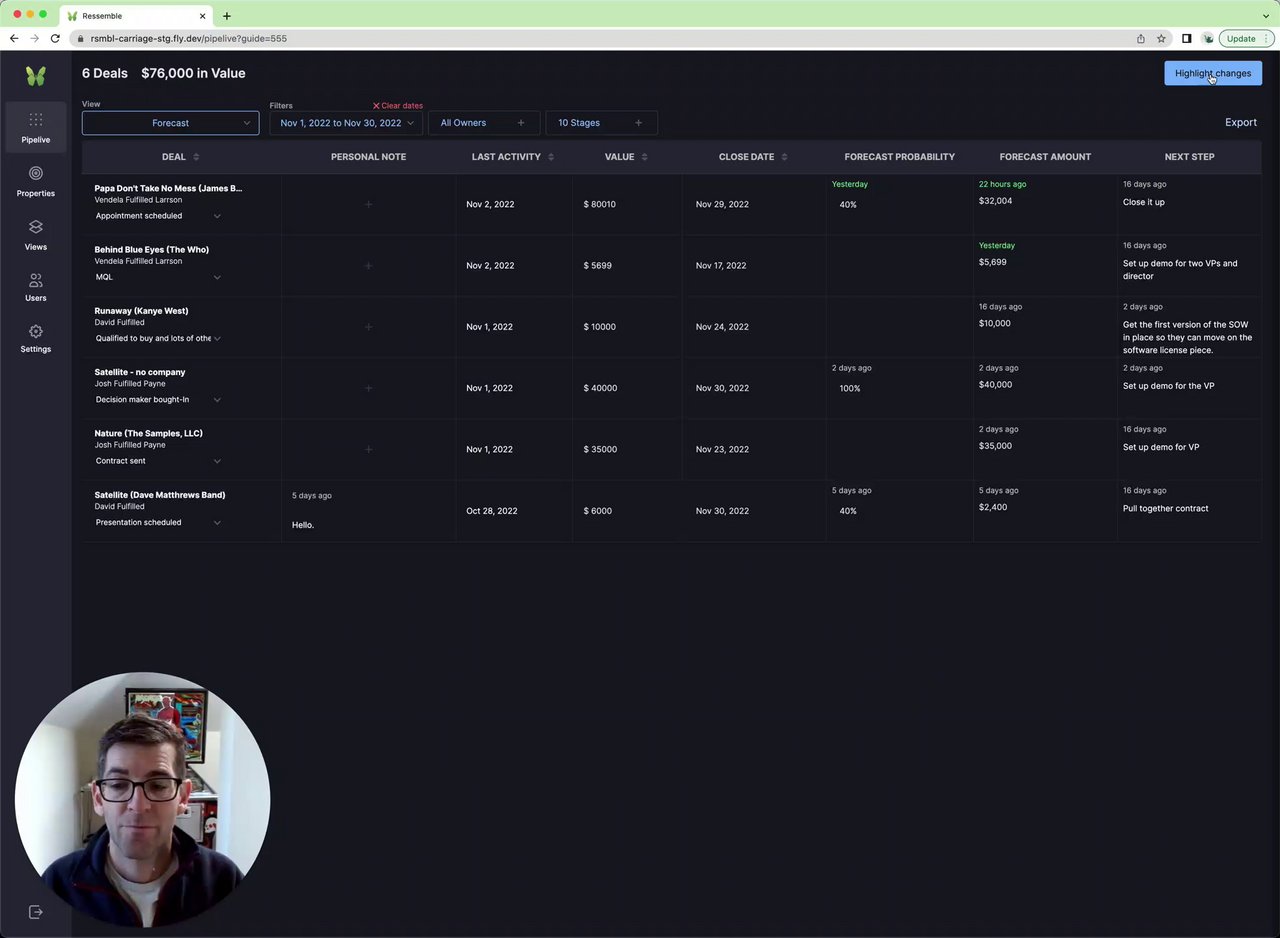Click the share icon in address bar
The image size is (1280, 938).
coord(1141,38)
